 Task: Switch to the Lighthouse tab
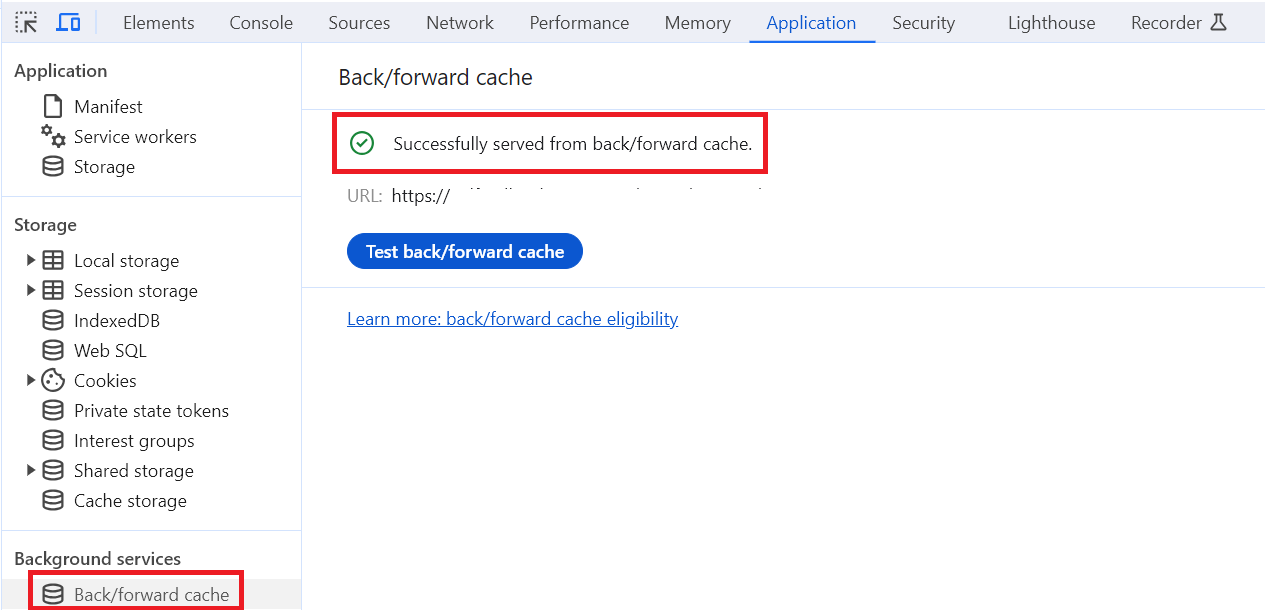(x=1051, y=22)
